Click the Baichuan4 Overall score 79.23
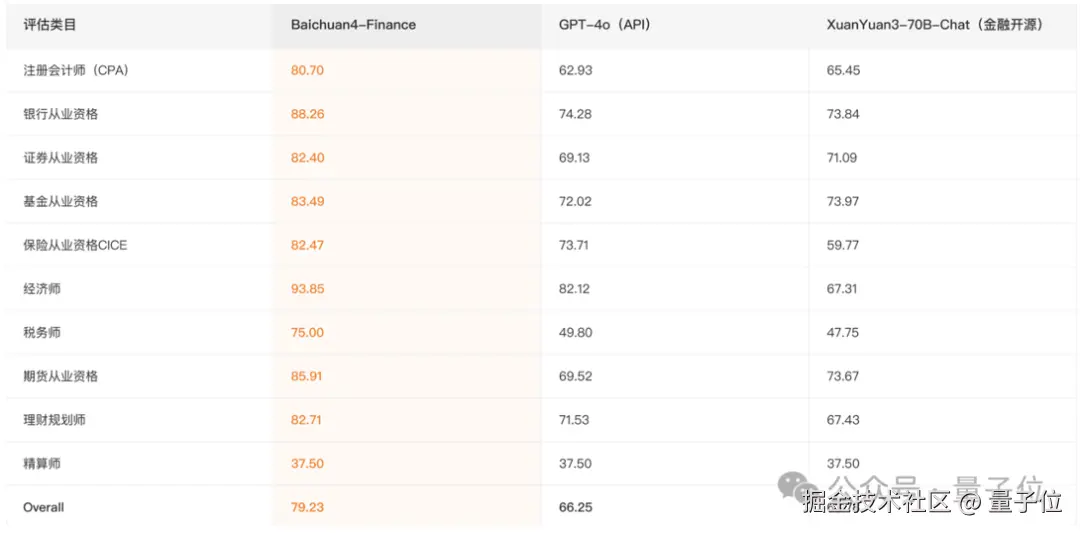 tap(308, 507)
